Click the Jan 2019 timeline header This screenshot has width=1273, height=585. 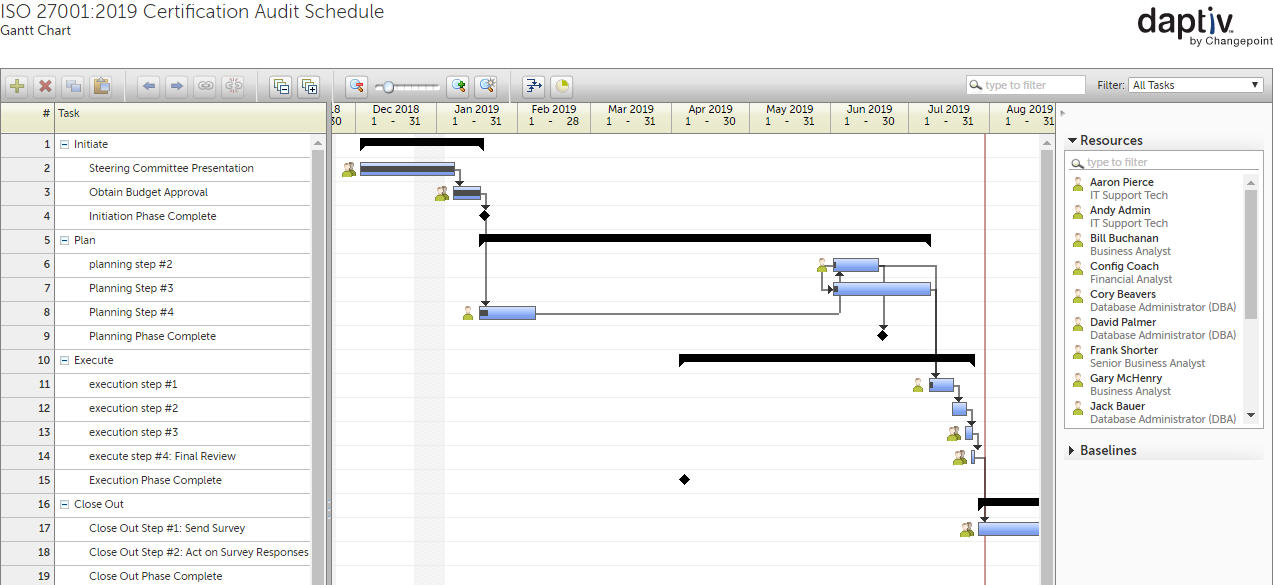pos(476,116)
